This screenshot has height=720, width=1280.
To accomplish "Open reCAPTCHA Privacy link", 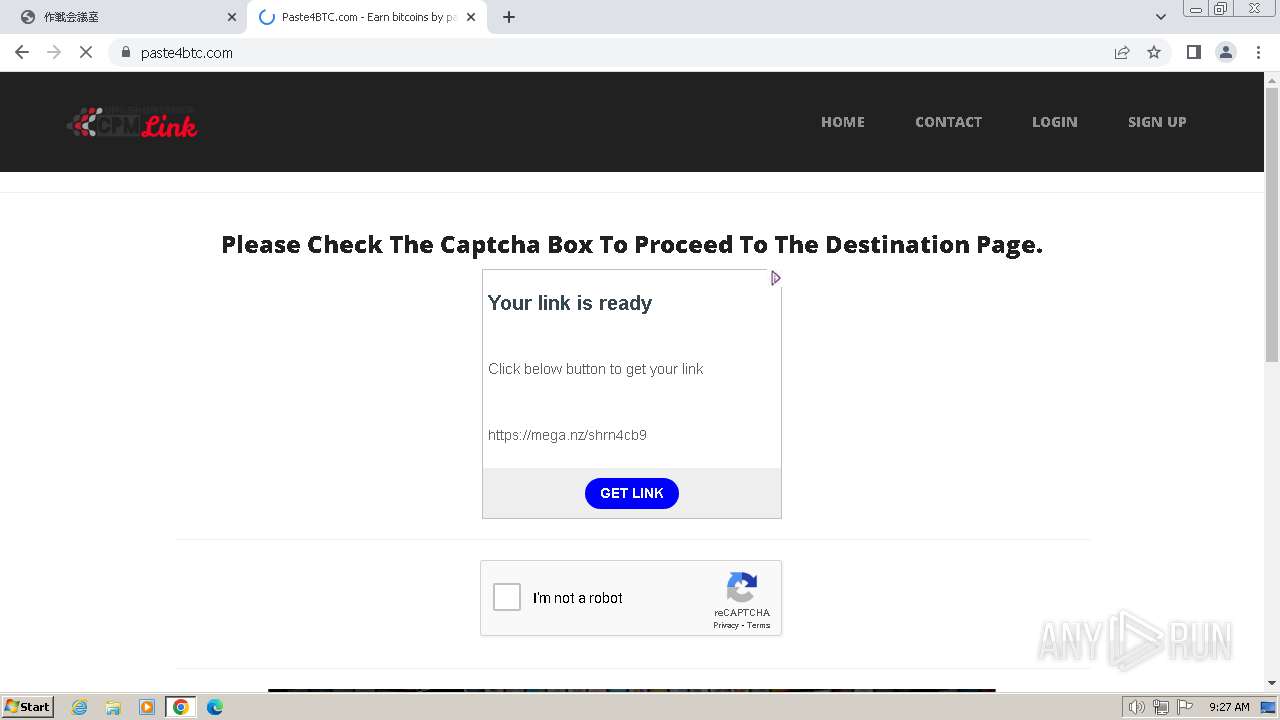I will pyautogui.click(x=726, y=625).
